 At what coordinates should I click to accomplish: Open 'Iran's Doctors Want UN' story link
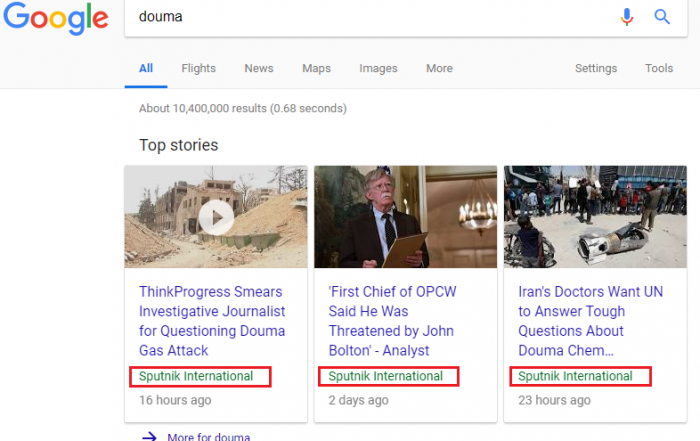pos(590,321)
